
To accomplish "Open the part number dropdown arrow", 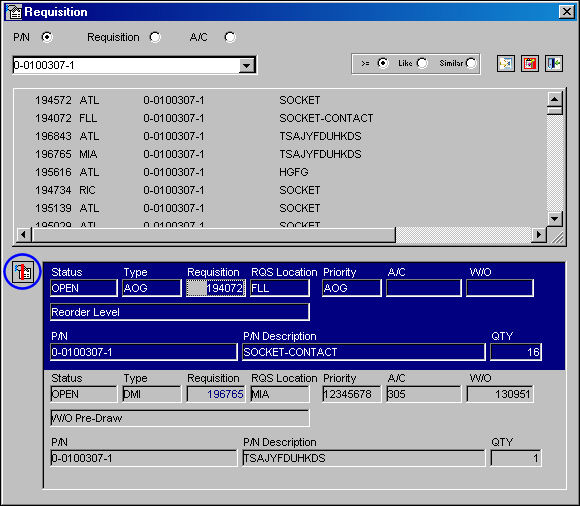I will [x=246, y=65].
